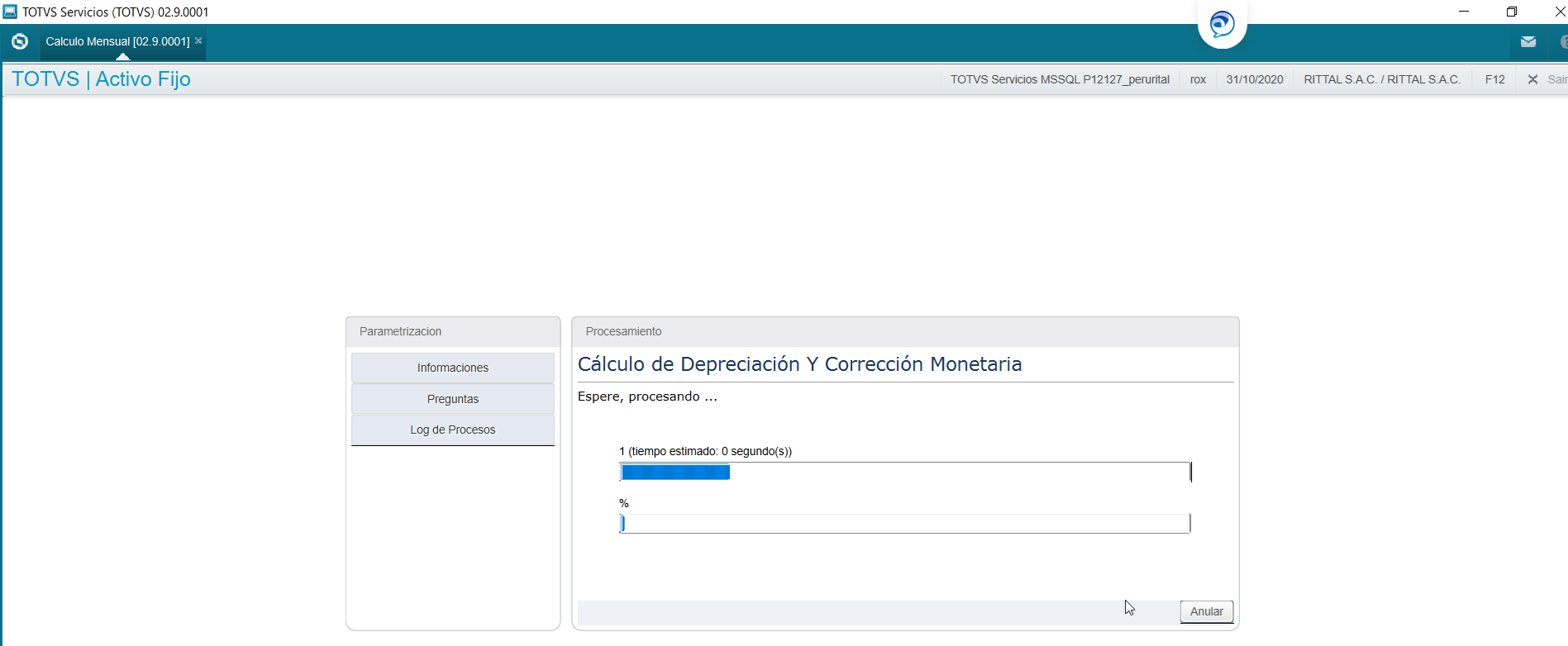This screenshot has width=1568, height=646.
Task: Click the TOTVS home circular icon
Action: coord(20,41)
